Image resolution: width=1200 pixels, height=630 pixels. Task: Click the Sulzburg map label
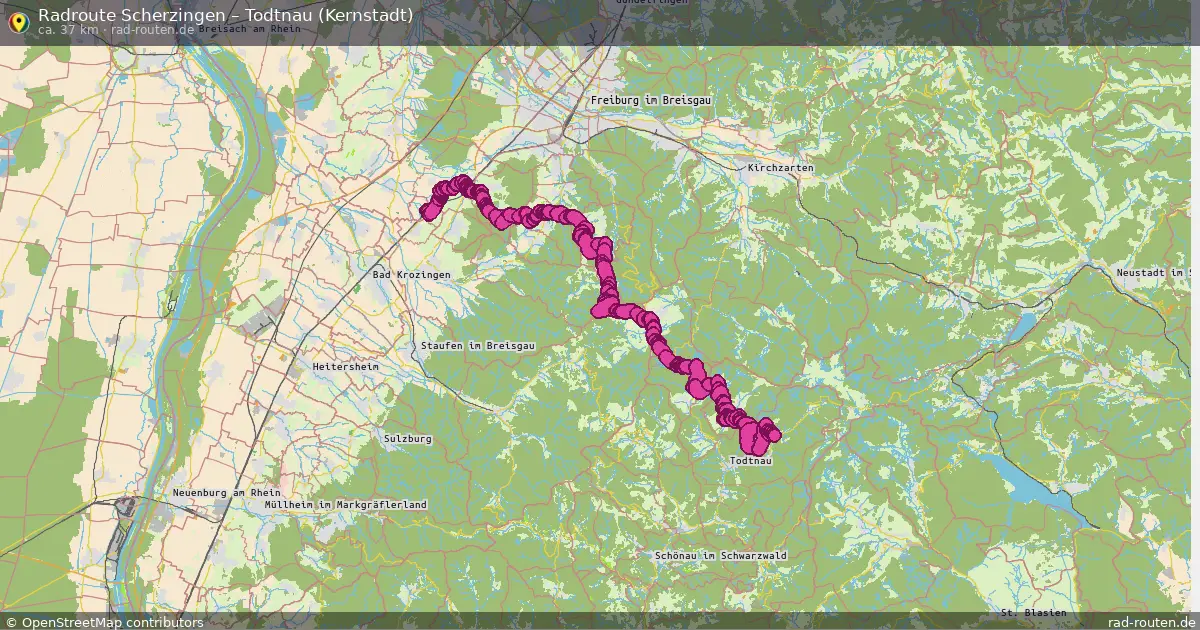407,438
